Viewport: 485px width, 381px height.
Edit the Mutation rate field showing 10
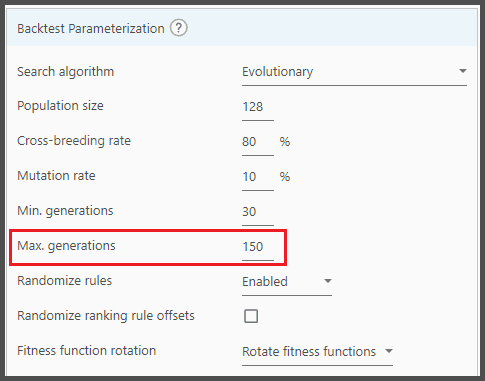(258, 177)
